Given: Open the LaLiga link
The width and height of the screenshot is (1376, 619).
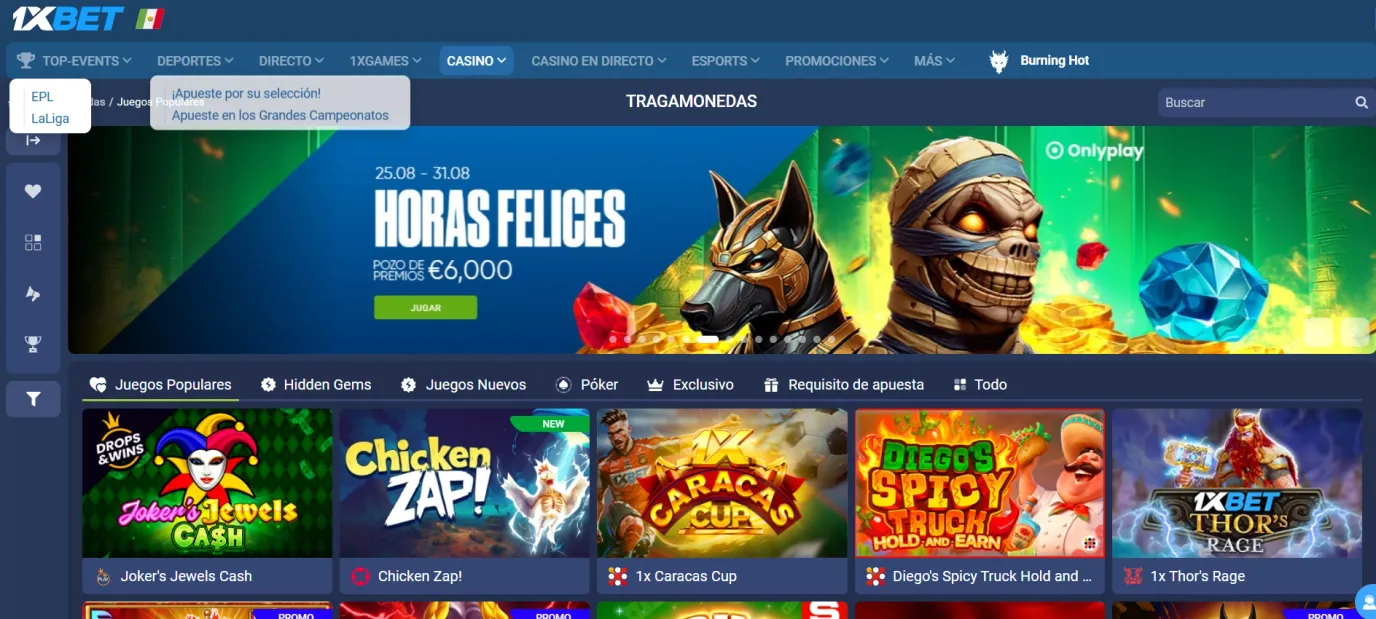Looking at the screenshot, I should [x=50, y=118].
